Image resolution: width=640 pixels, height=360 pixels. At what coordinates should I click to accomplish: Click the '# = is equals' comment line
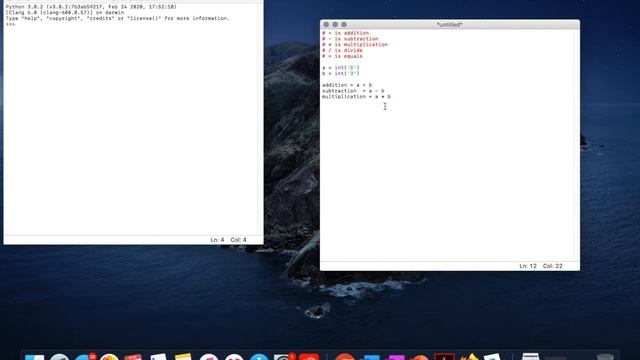342,56
